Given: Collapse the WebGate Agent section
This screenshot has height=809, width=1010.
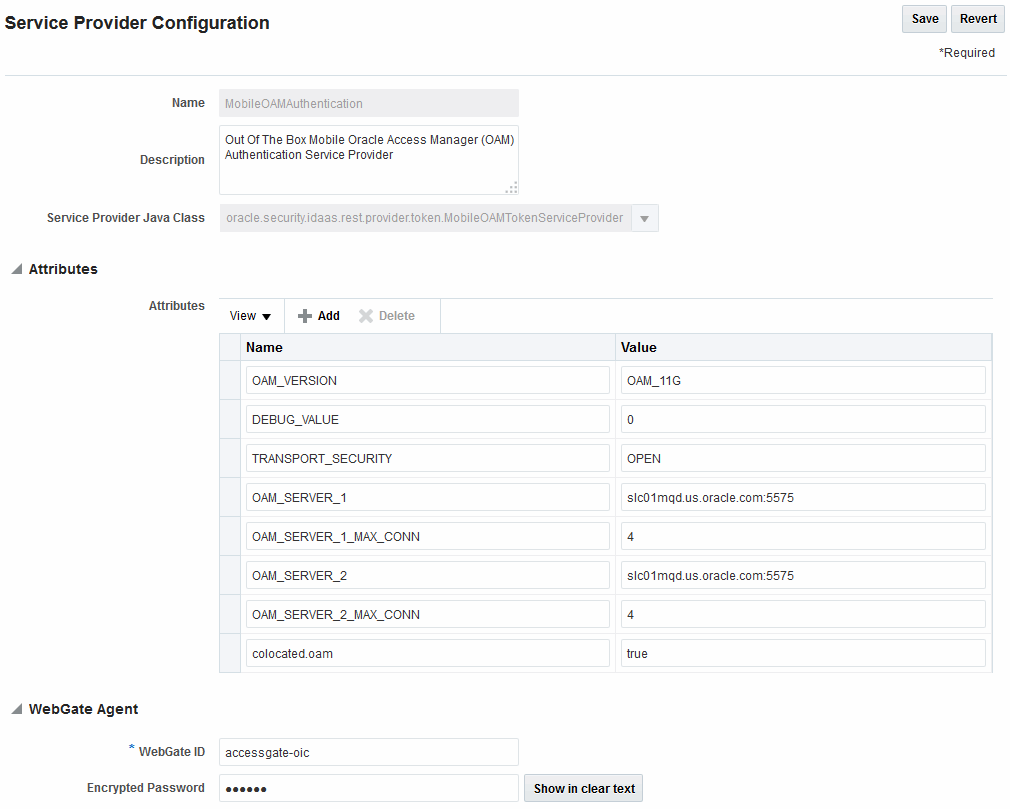Looking at the screenshot, I should point(16,709).
